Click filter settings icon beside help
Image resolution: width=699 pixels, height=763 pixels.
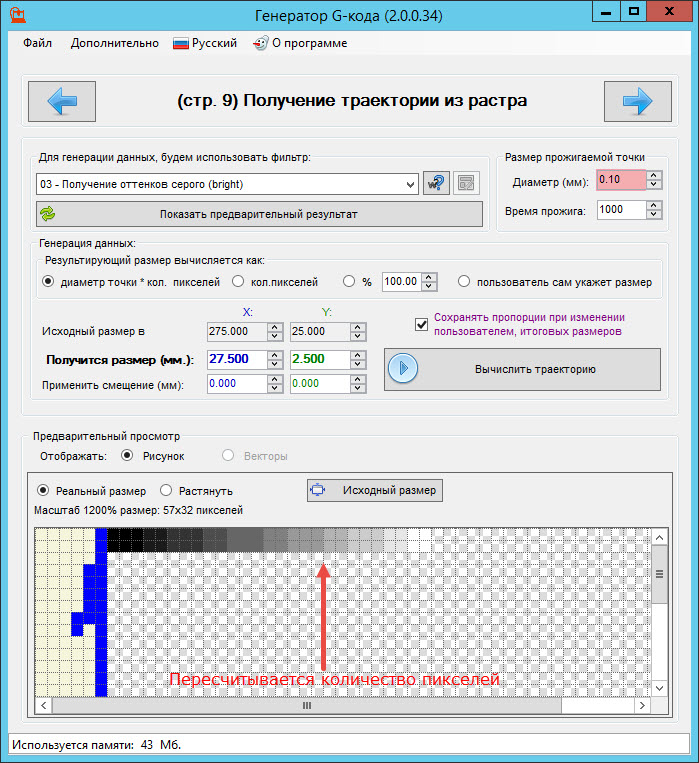[x=466, y=183]
